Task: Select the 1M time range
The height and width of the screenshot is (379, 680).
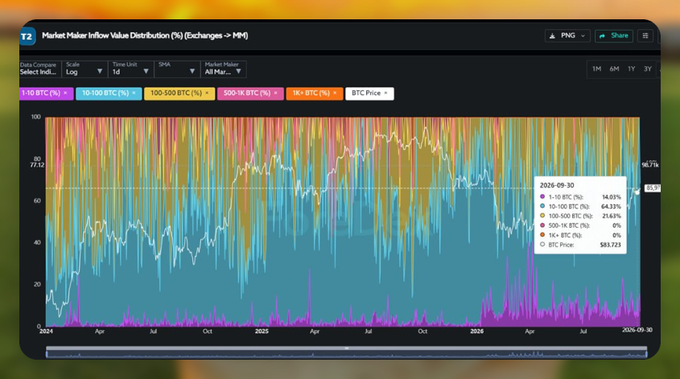Action: [x=597, y=69]
